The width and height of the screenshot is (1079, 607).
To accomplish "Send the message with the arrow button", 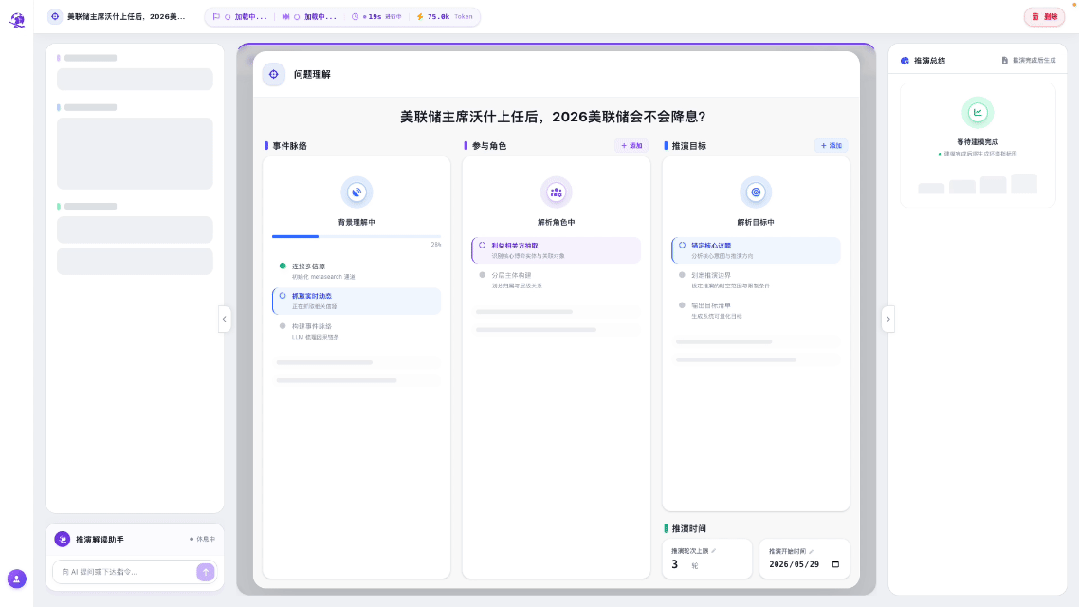I will 205,572.
